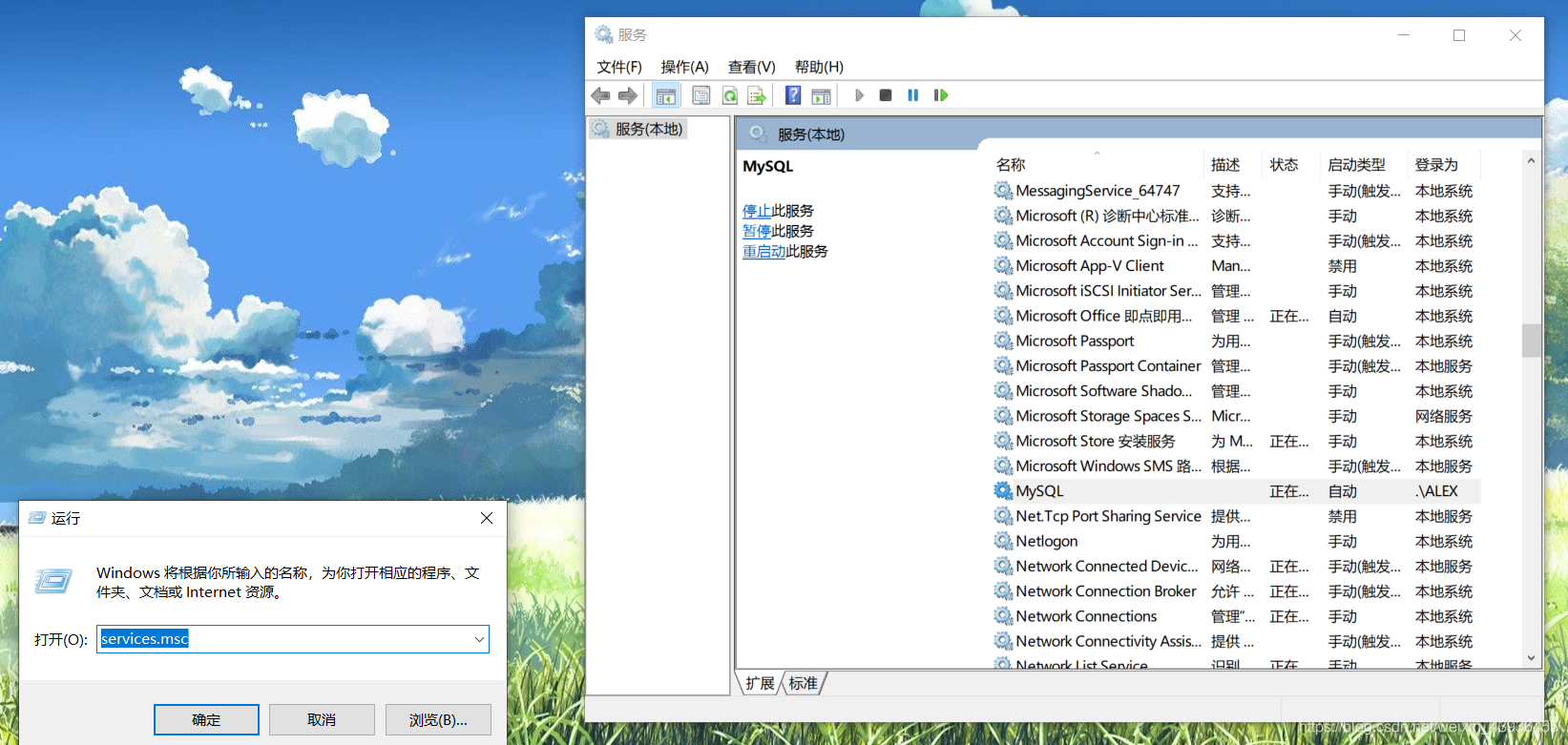Click the gear icon of Network Connections row

click(1003, 616)
